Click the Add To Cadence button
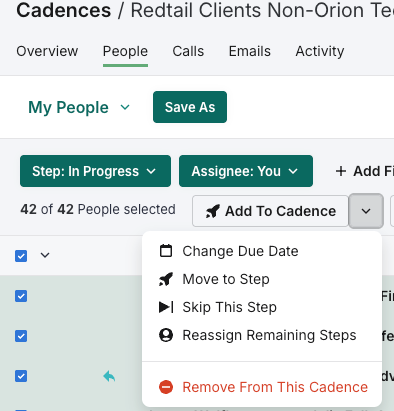Viewport: 394px width, 411px height. [270, 211]
